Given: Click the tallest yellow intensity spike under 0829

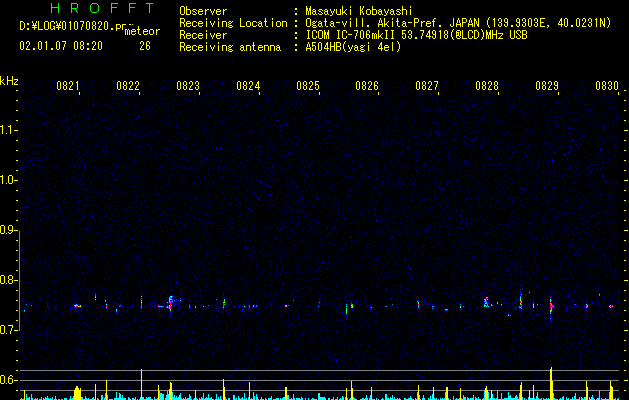Looking at the screenshot, I should click(551, 383).
